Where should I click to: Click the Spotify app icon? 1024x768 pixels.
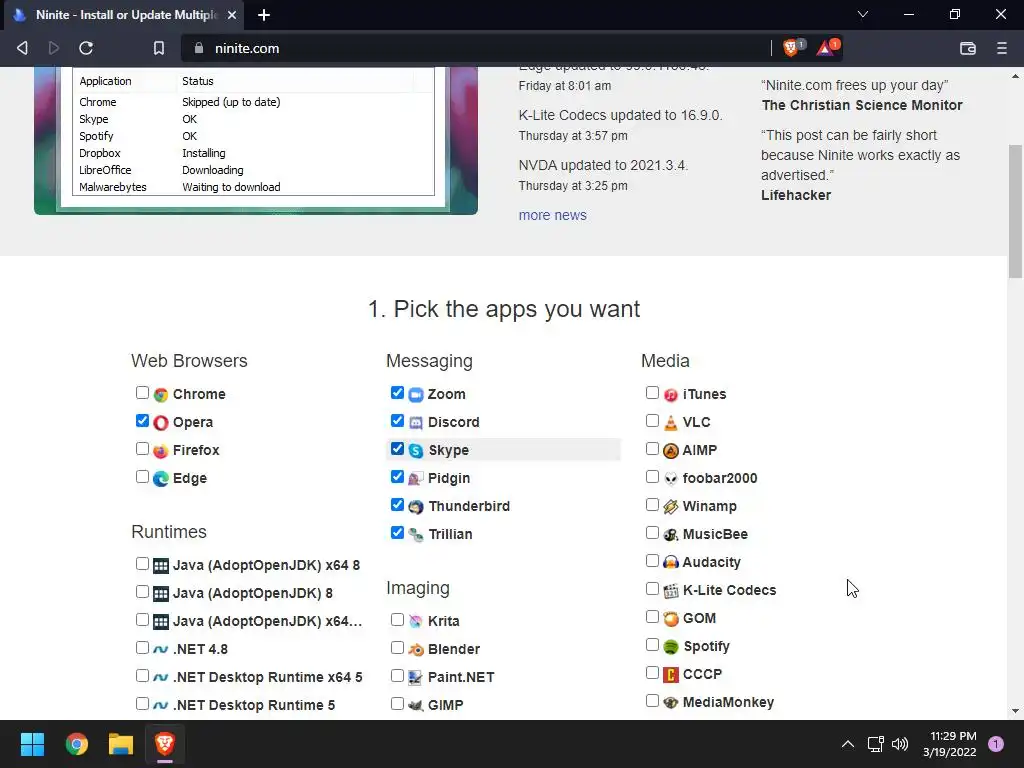(671, 647)
